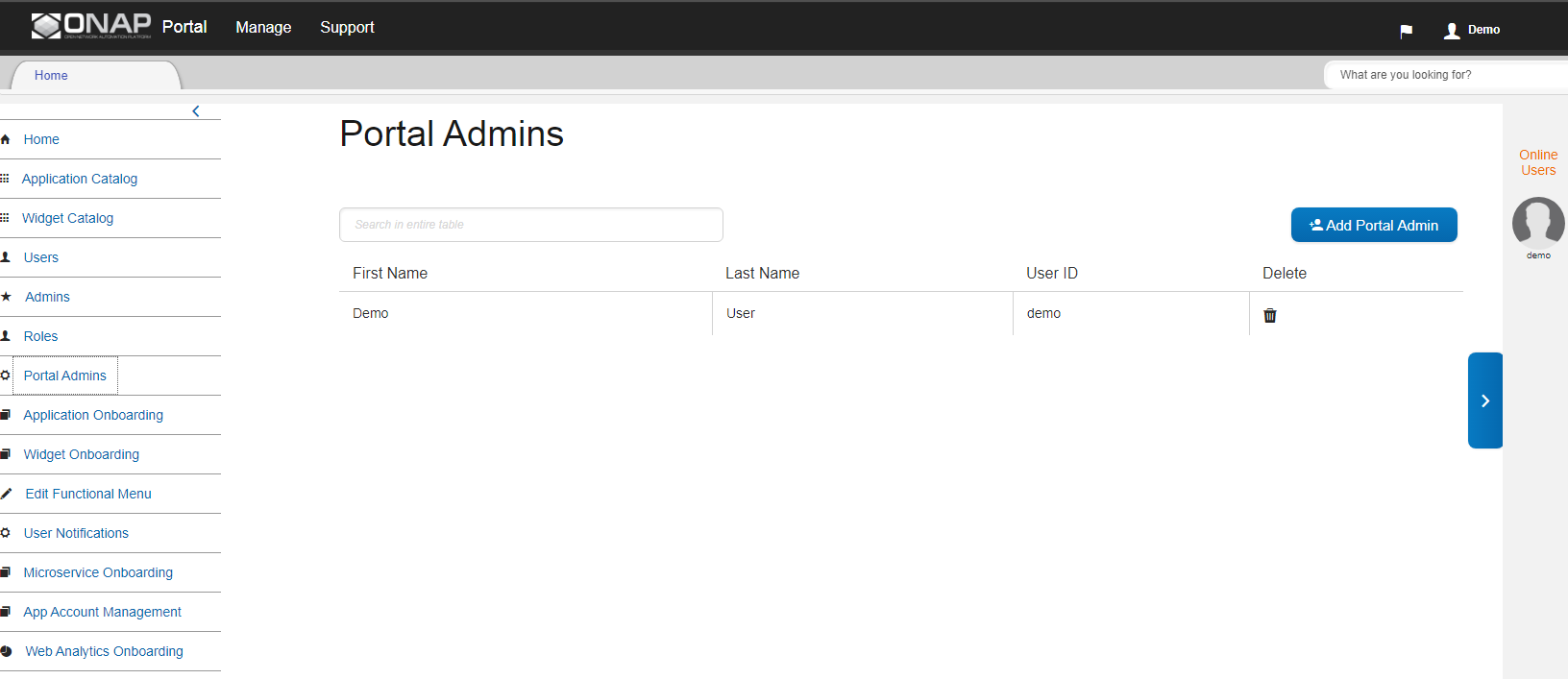Click the flag notifications icon in header
1568x679 pixels.
(1406, 31)
